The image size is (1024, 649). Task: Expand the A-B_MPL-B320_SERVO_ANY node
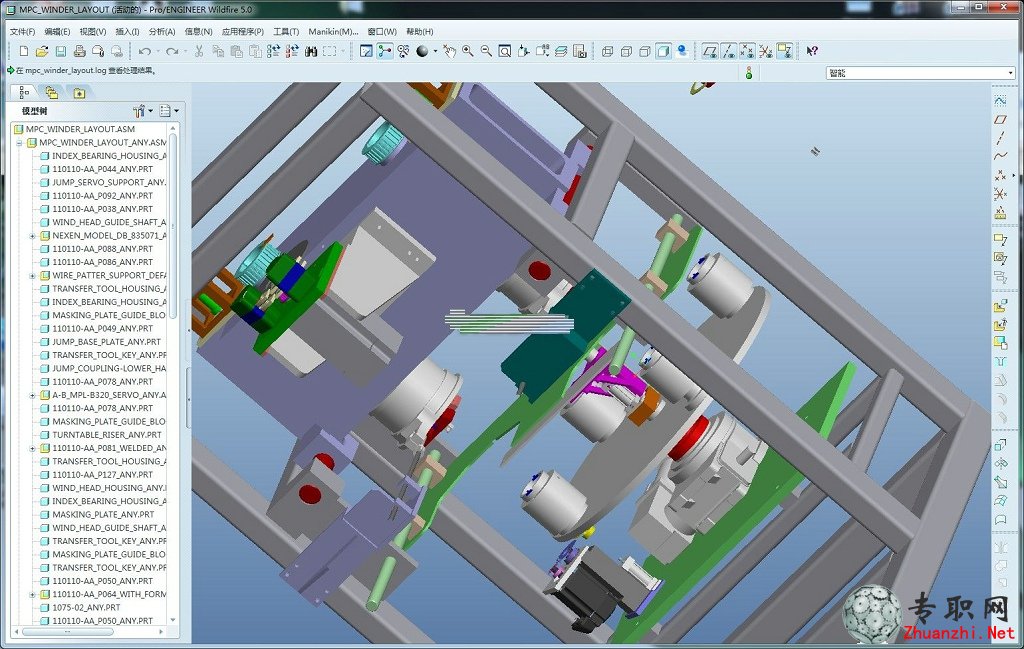[x=32, y=395]
